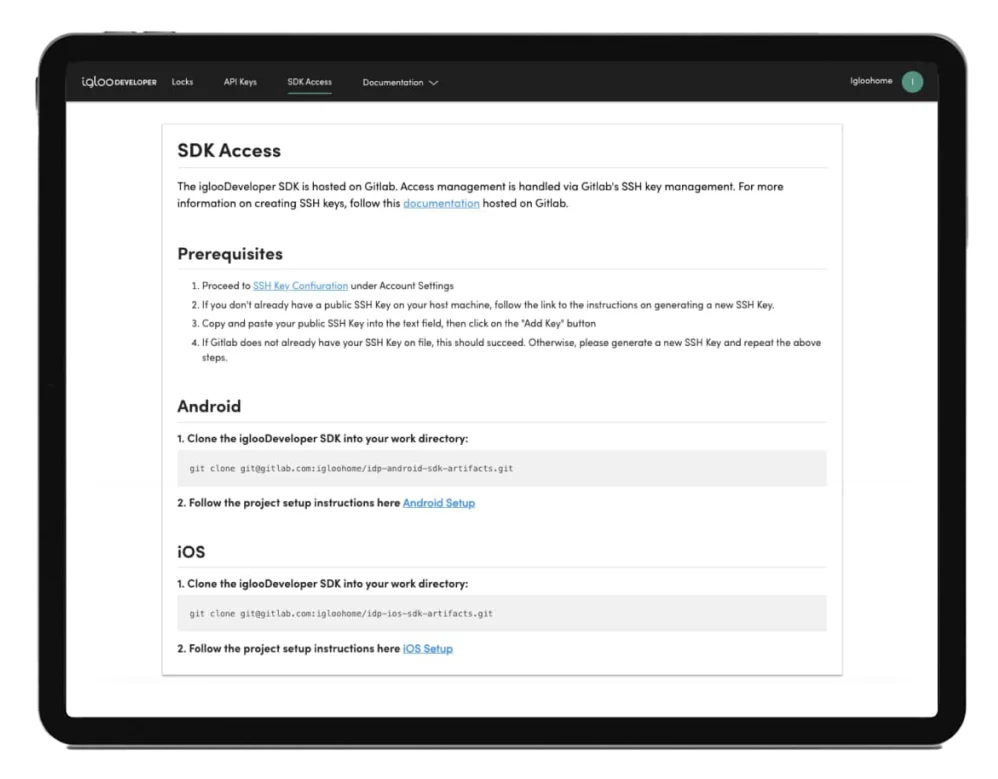
Task: Go to the API Keys tab
Action: click(x=240, y=81)
